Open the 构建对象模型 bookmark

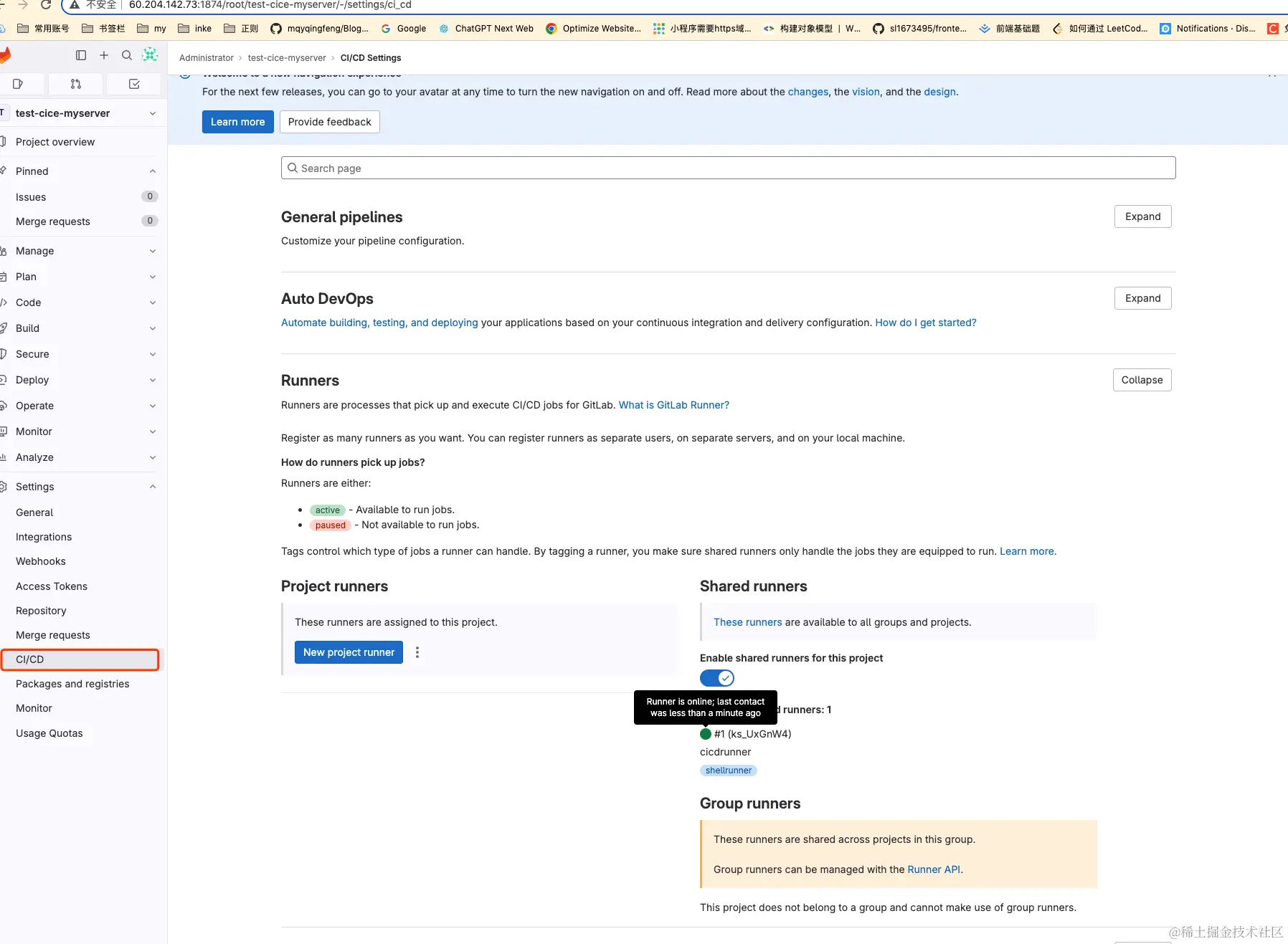[x=812, y=29]
